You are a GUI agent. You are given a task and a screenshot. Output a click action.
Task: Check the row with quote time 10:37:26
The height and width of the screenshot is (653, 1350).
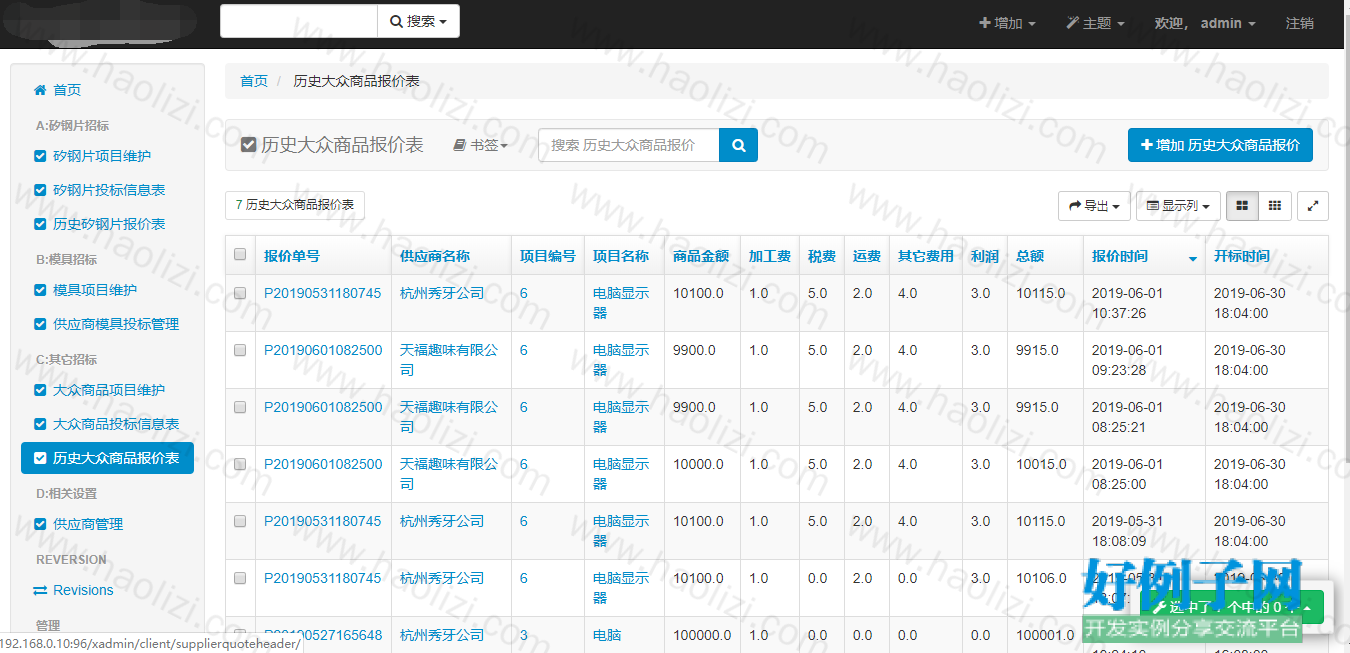tap(240, 293)
